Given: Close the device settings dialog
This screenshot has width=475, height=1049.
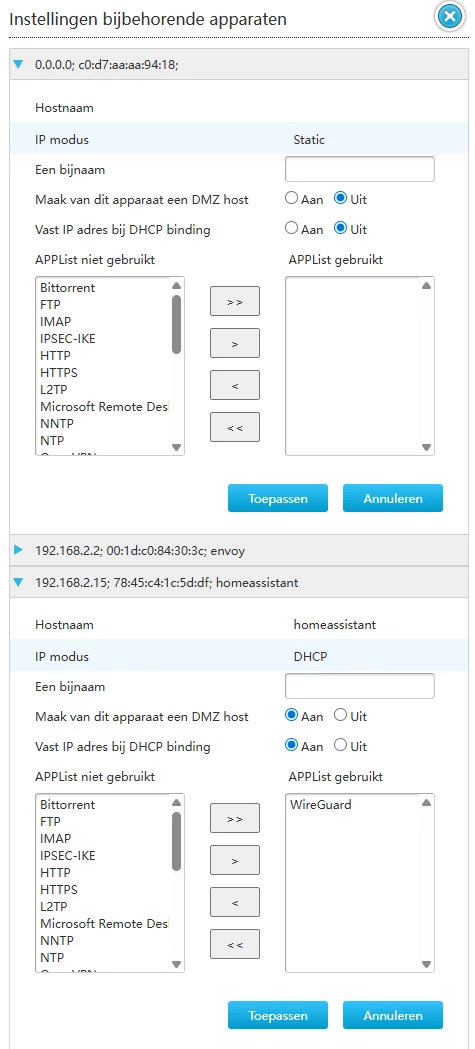Looking at the screenshot, I should (x=450, y=17).
